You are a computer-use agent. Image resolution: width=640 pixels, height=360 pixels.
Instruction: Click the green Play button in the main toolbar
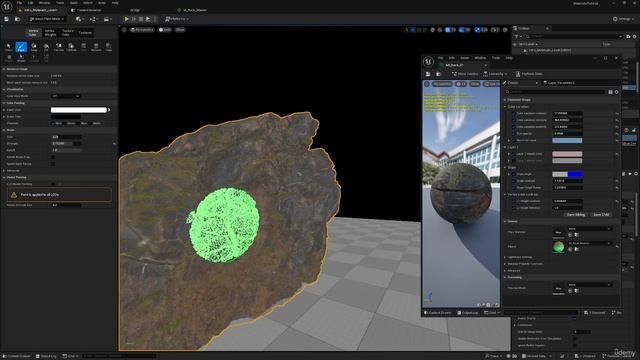click(127, 19)
